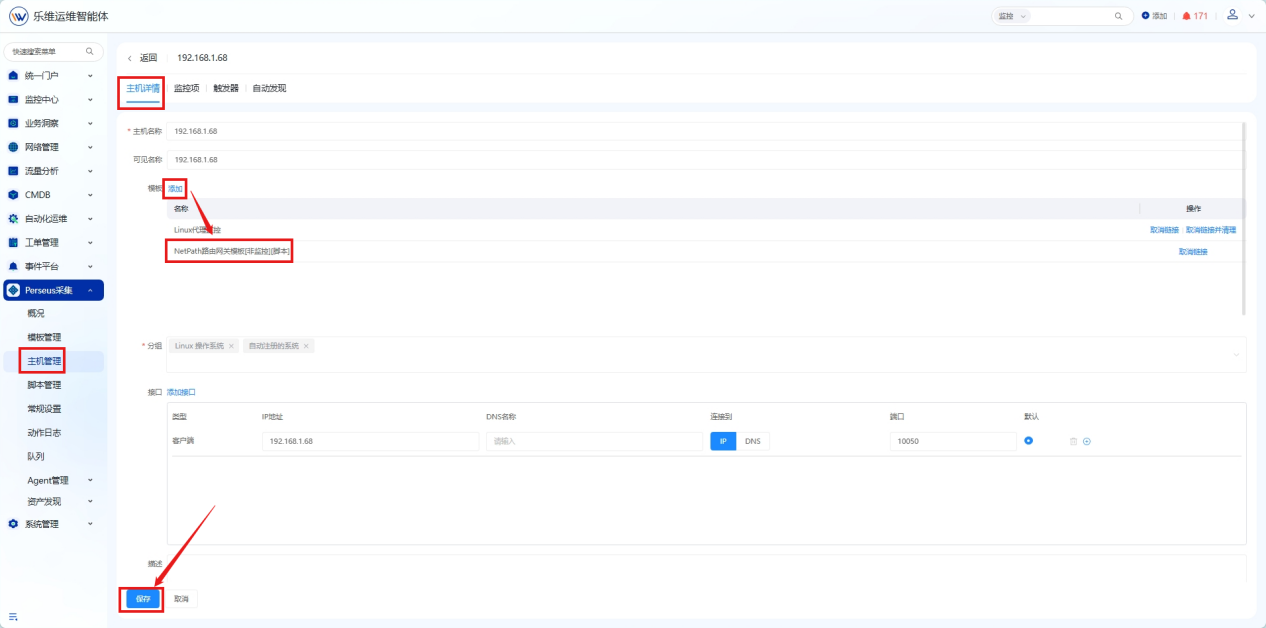
Task: Switch to the 触发器 tab
Action: pyautogui.click(x=226, y=88)
